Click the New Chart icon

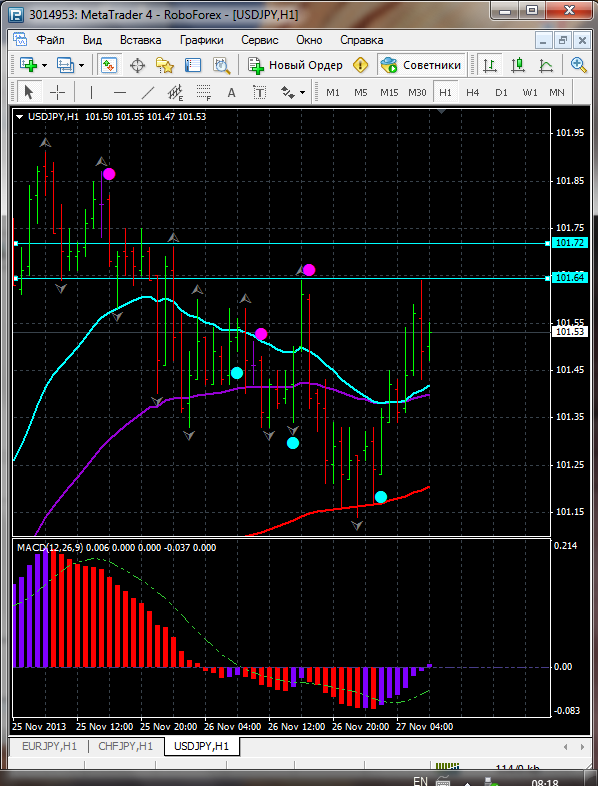(x=27, y=65)
